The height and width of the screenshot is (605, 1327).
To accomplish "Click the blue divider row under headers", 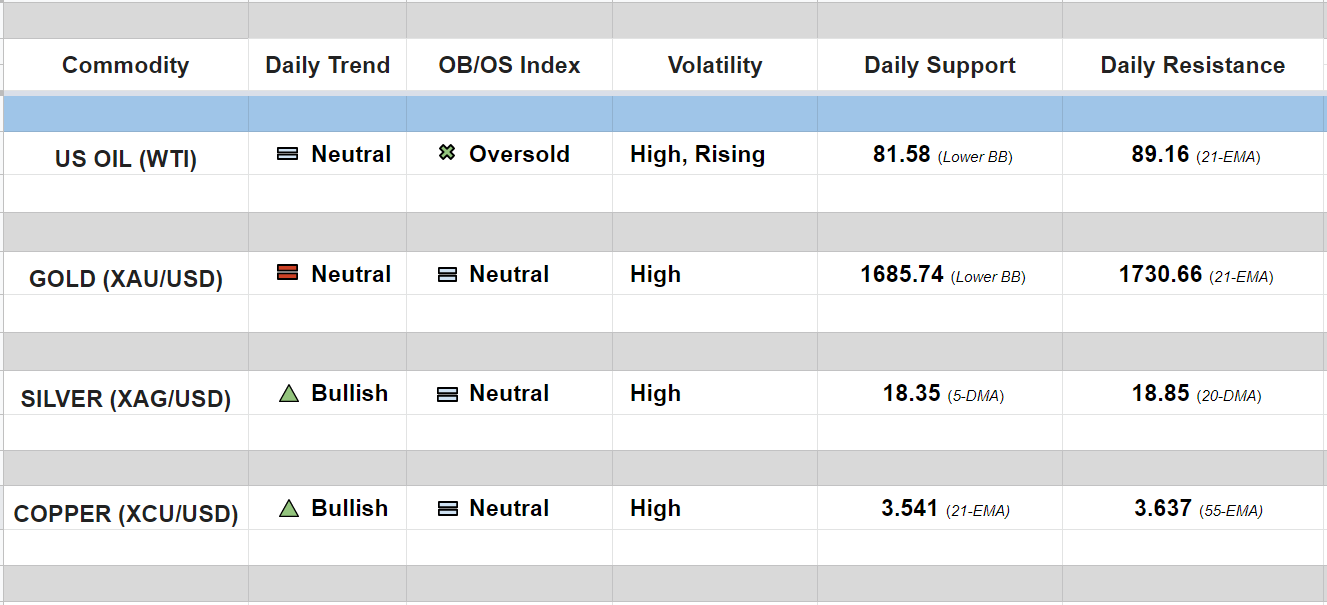I will [x=663, y=114].
